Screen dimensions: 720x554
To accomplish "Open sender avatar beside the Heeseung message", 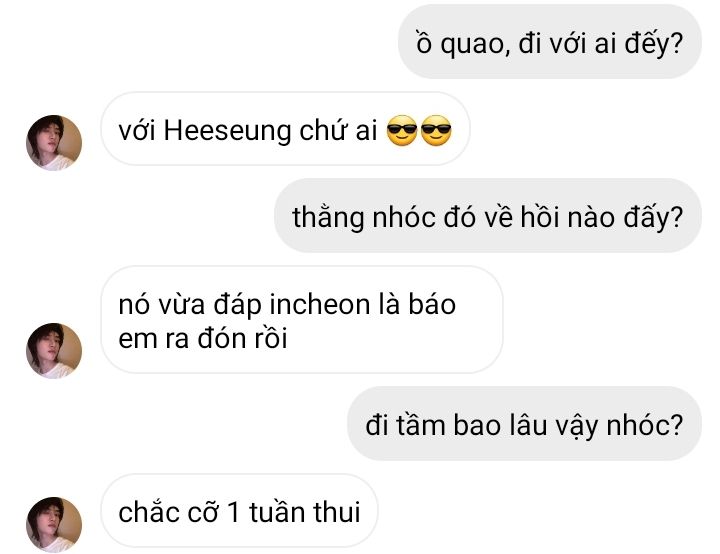I will coord(54,142).
